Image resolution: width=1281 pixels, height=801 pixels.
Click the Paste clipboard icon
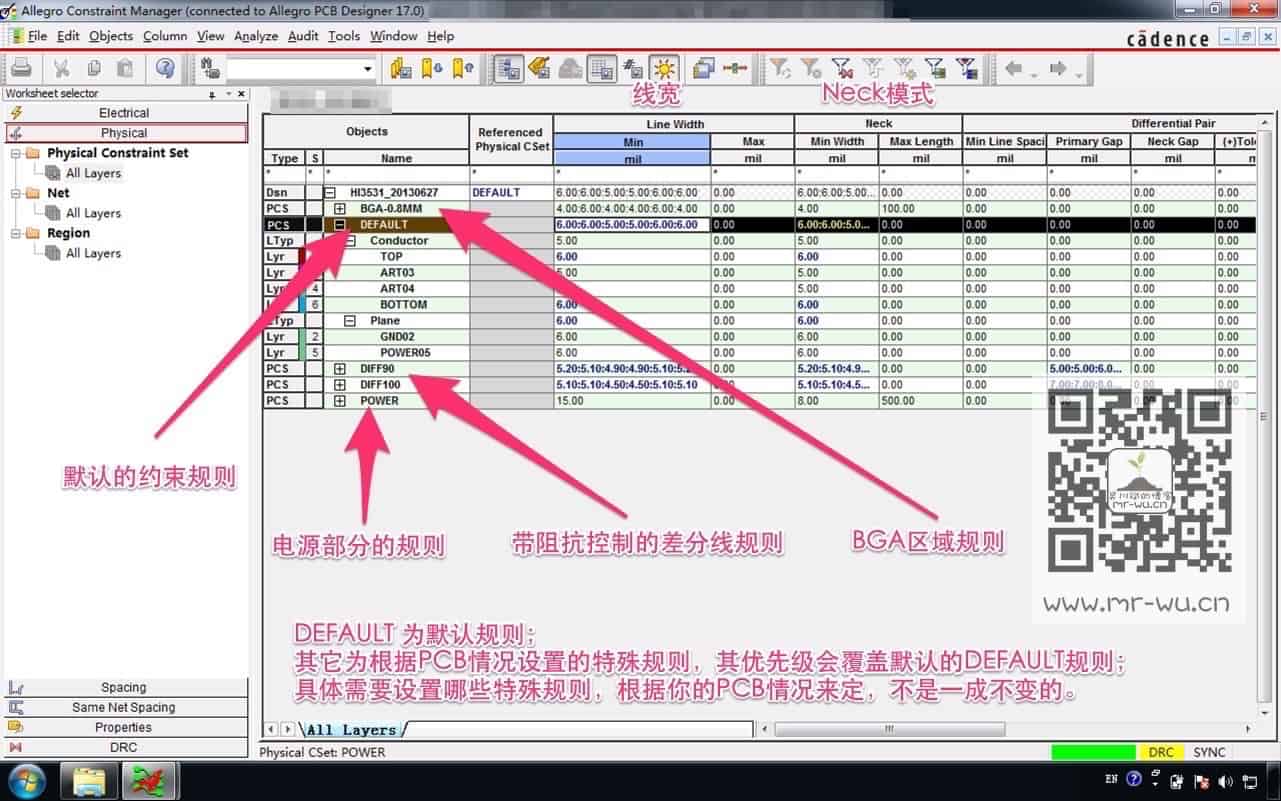tap(125, 68)
